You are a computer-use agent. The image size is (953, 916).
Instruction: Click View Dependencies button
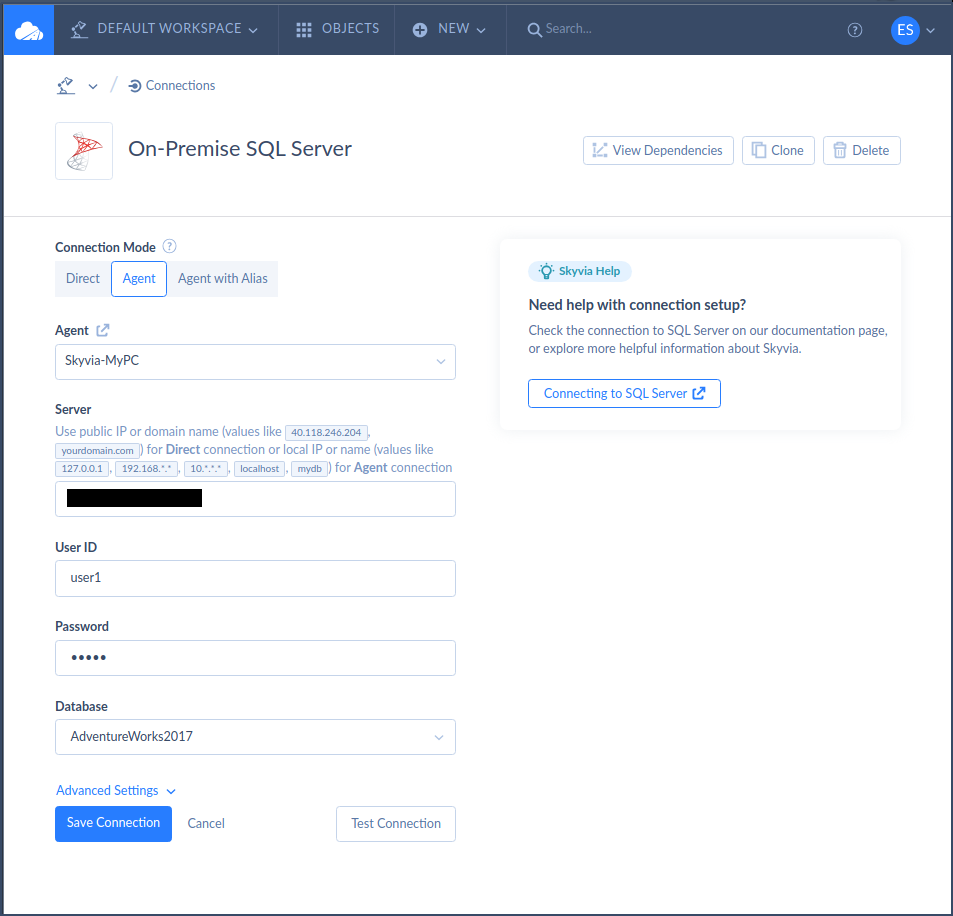(x=658, y=150)
